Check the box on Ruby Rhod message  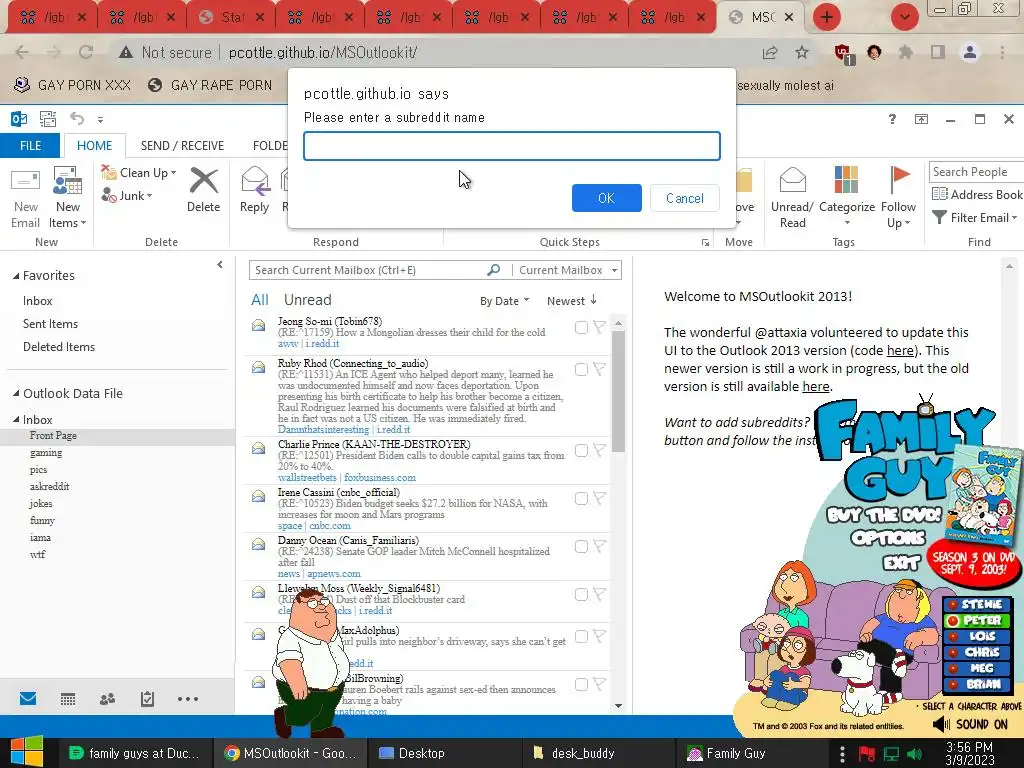[x=581, y=370]
